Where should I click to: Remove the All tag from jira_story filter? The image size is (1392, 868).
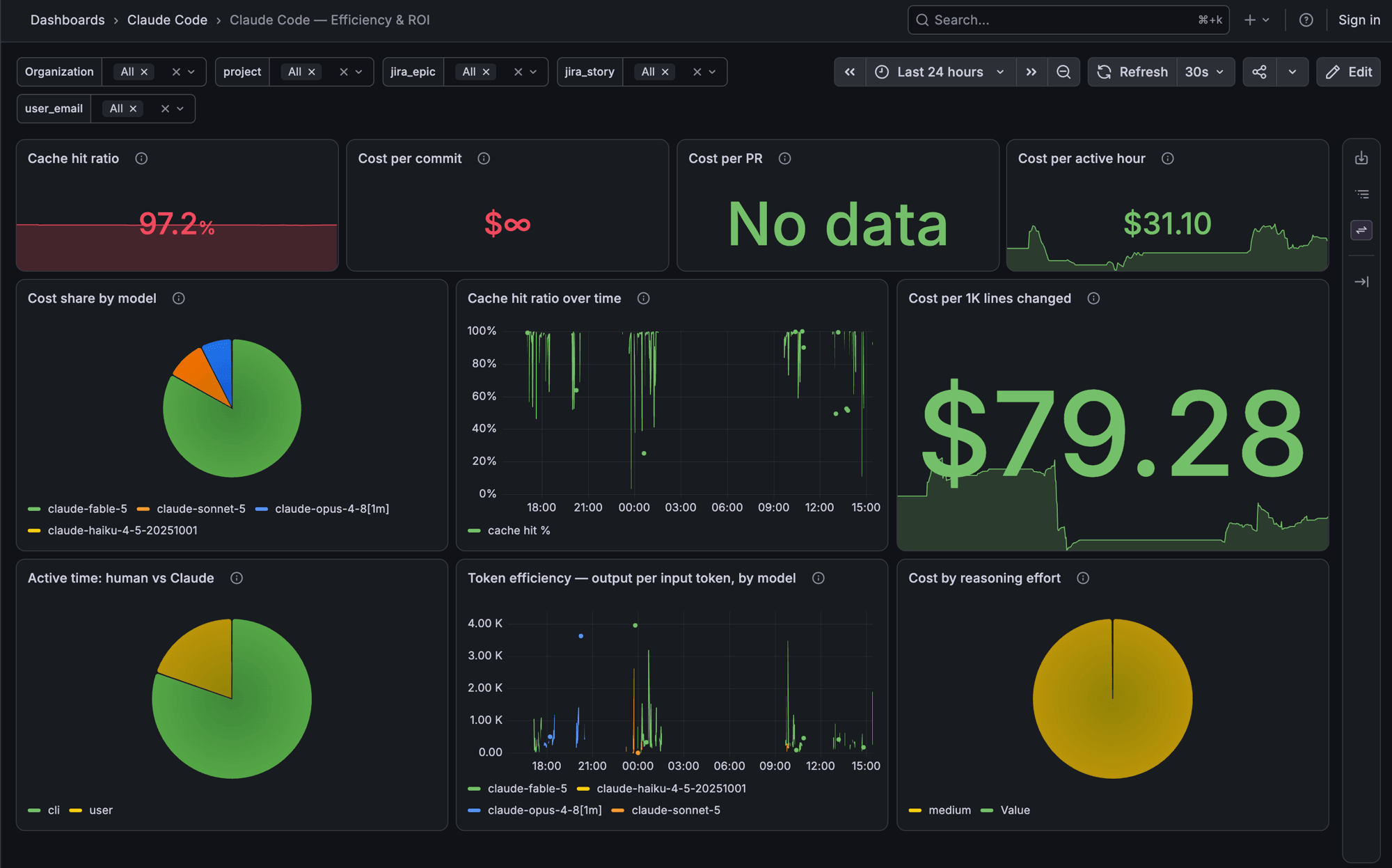tap(665, 72)
